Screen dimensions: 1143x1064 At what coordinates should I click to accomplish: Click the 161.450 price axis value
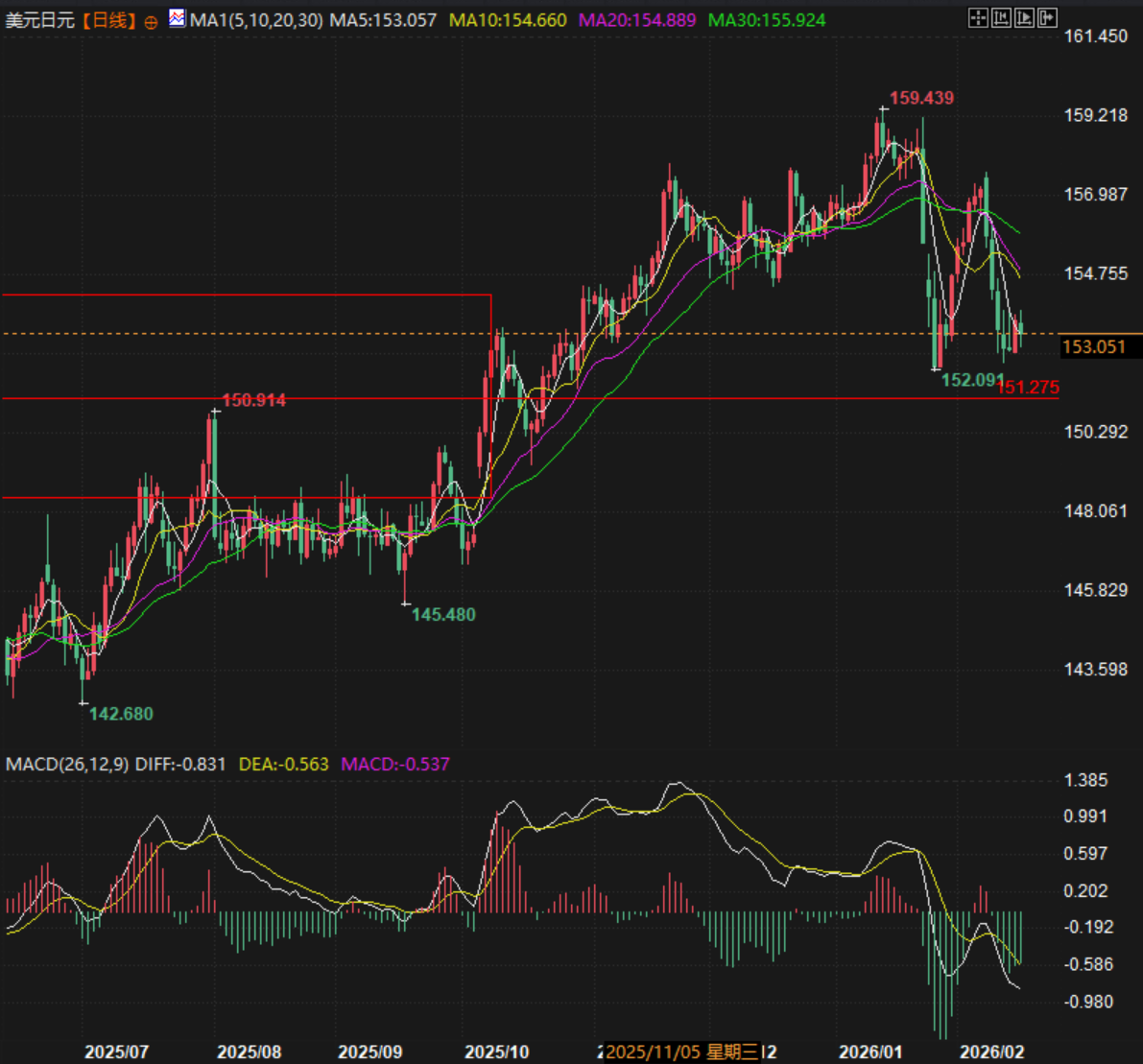coord(1096,35)
